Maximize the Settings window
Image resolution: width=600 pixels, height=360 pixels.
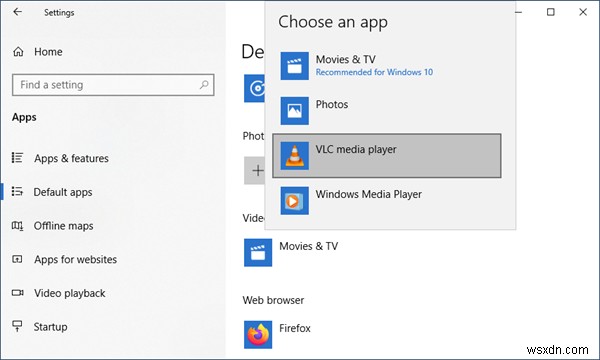click(551, 12)
